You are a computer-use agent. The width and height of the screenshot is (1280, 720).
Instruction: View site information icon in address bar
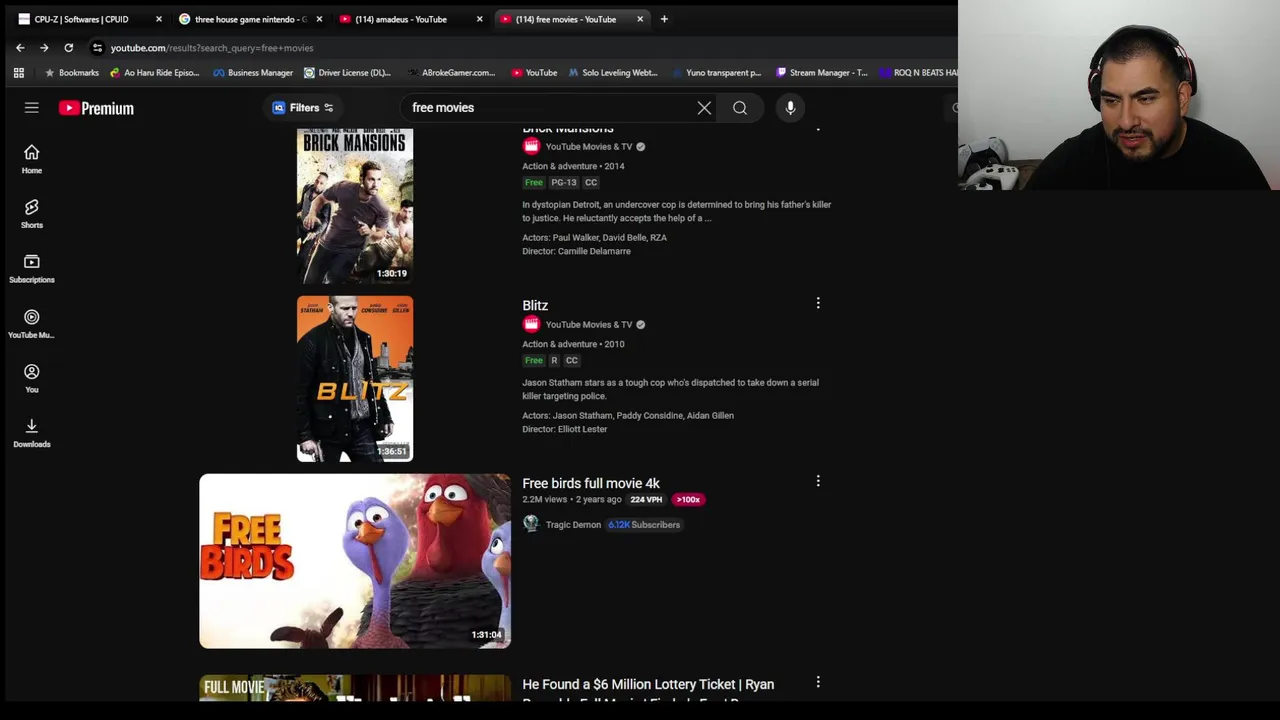click(97, 48)
